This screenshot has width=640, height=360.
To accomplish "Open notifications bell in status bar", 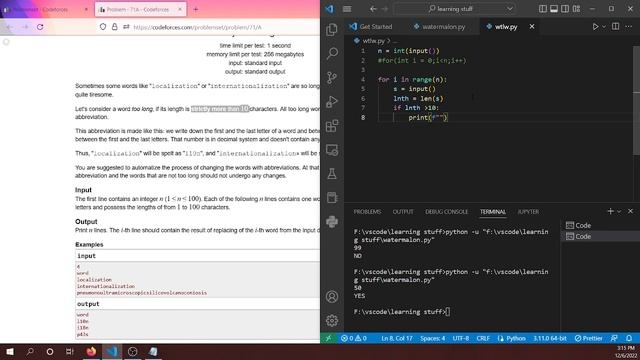I will (629, 338).
